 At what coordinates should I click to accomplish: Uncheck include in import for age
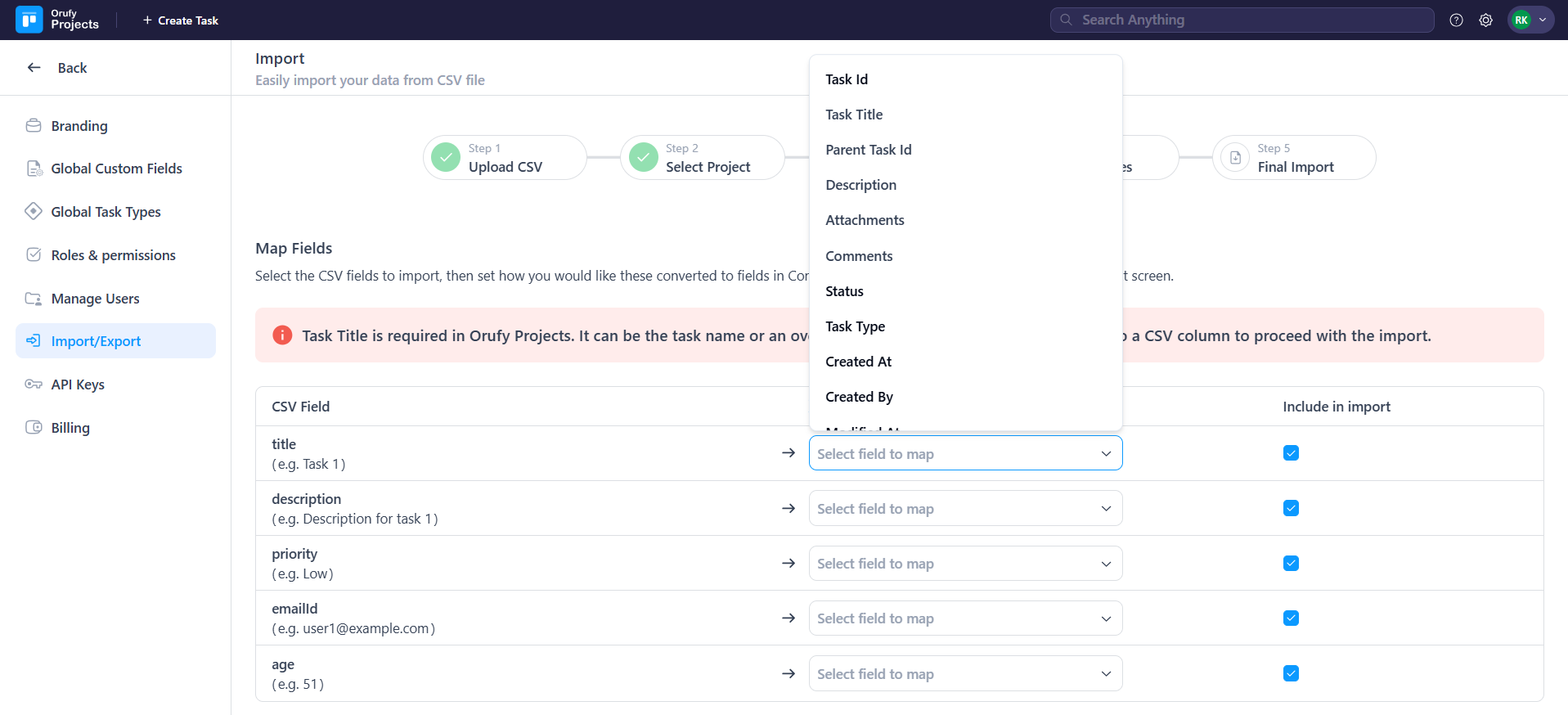click(x=1291, y=673)
